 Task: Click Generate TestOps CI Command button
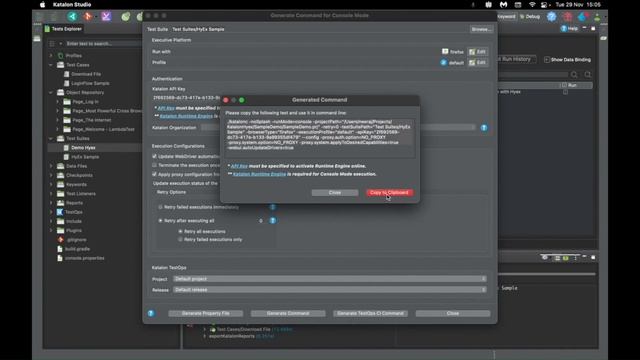(x=370, y=313)
